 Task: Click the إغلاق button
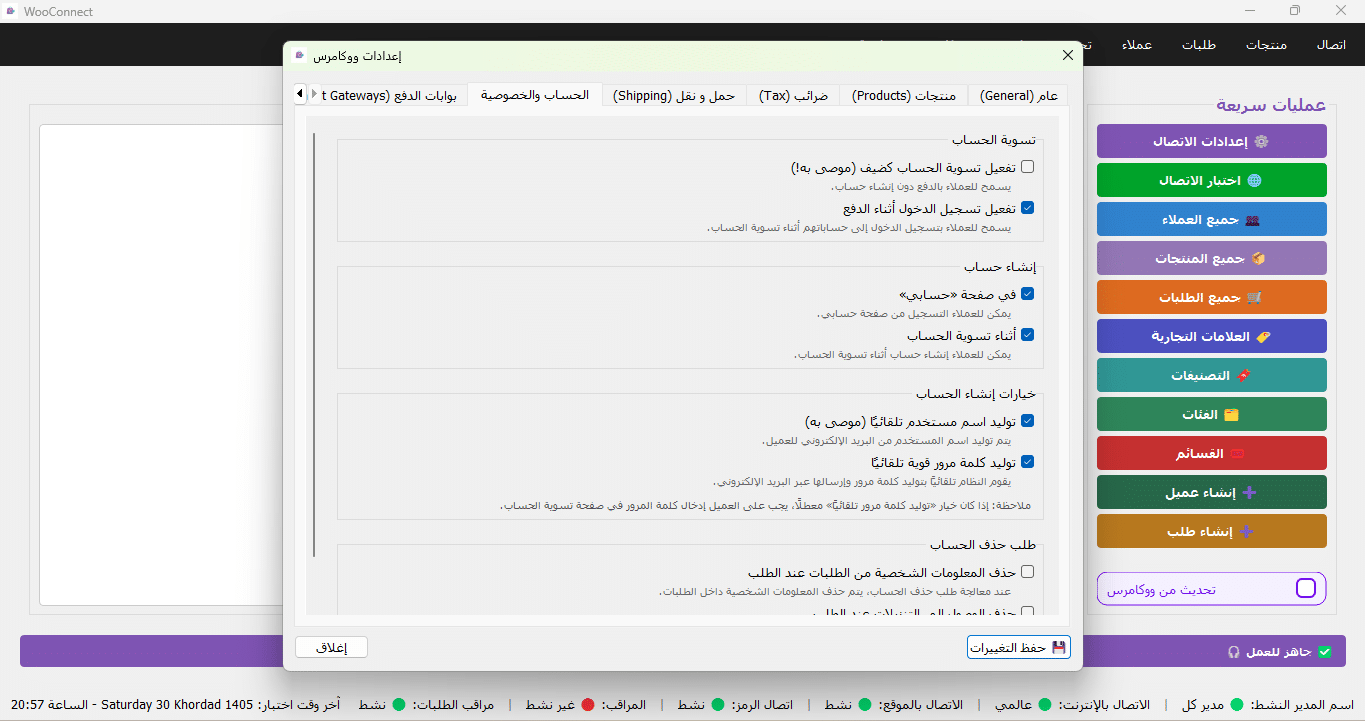pyautogui.click(x=331, y=648)
